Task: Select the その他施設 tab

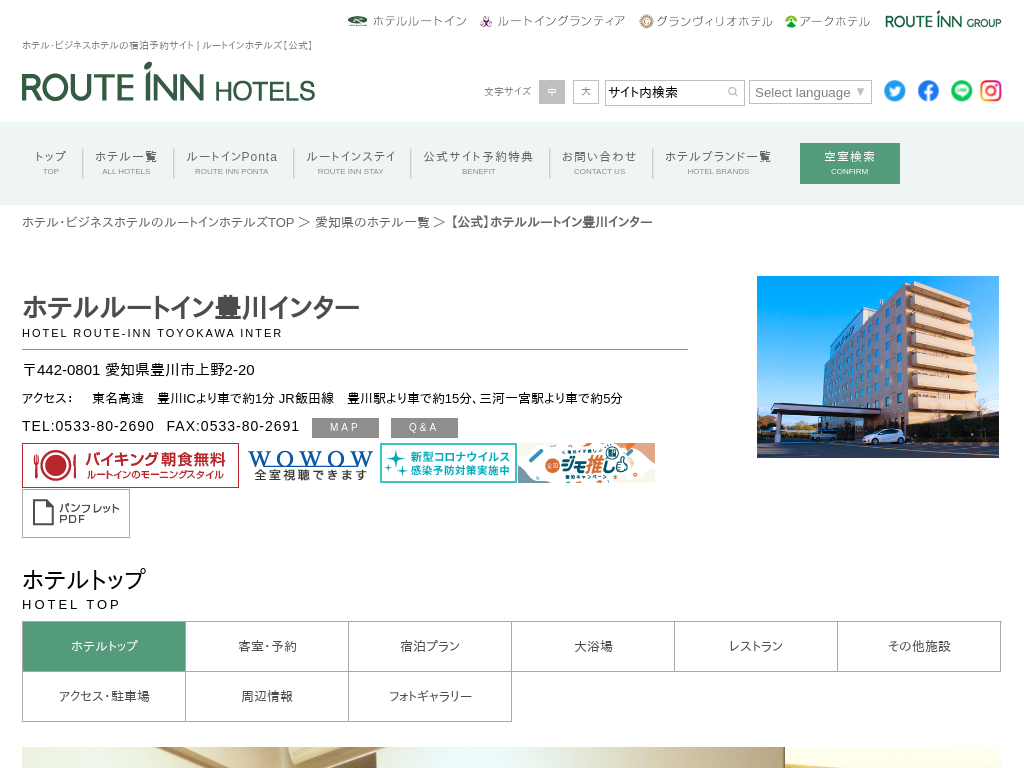Action: 920,647
